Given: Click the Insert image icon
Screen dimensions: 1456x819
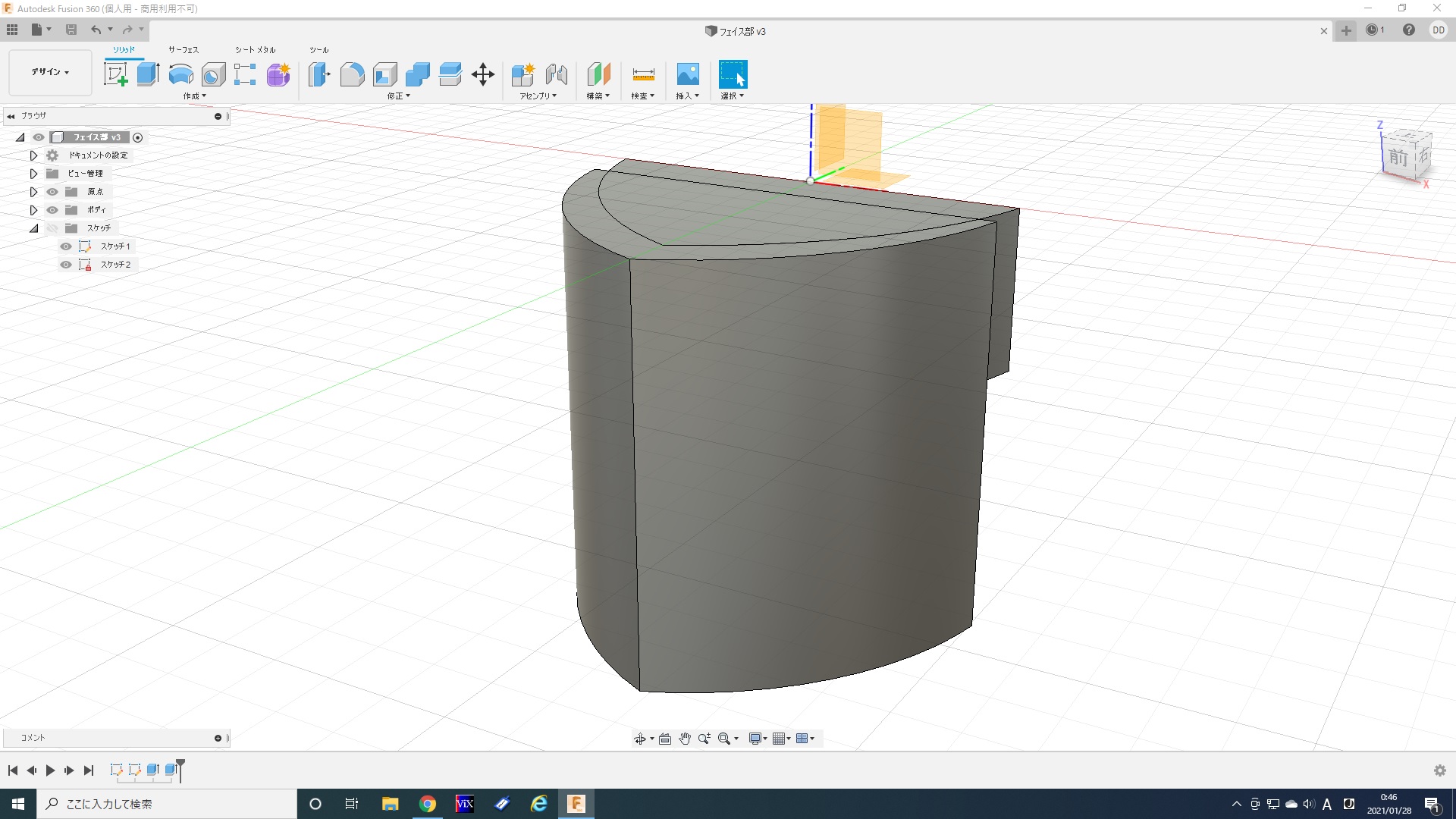Looking at the screenshot, I should click(688, 74).
